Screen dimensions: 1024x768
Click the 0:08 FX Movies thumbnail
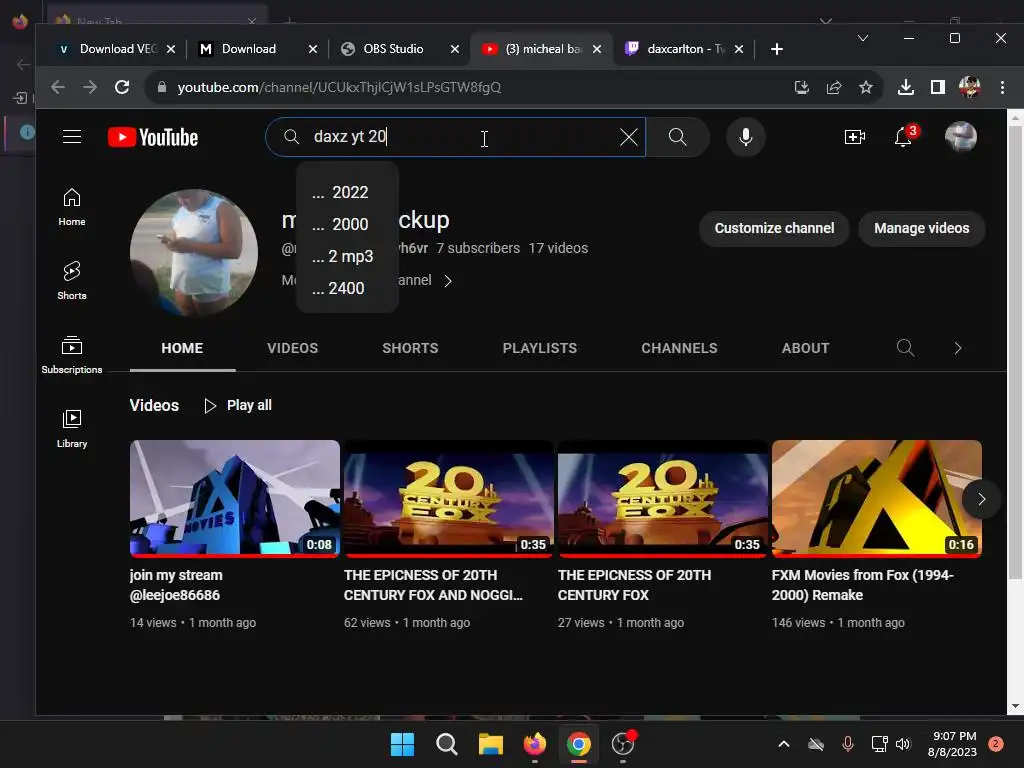pos(234,498)
